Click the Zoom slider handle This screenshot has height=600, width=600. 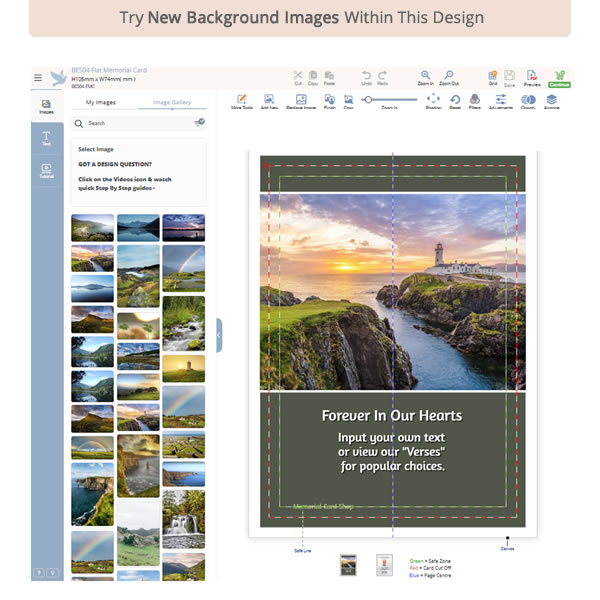point(368,99)
